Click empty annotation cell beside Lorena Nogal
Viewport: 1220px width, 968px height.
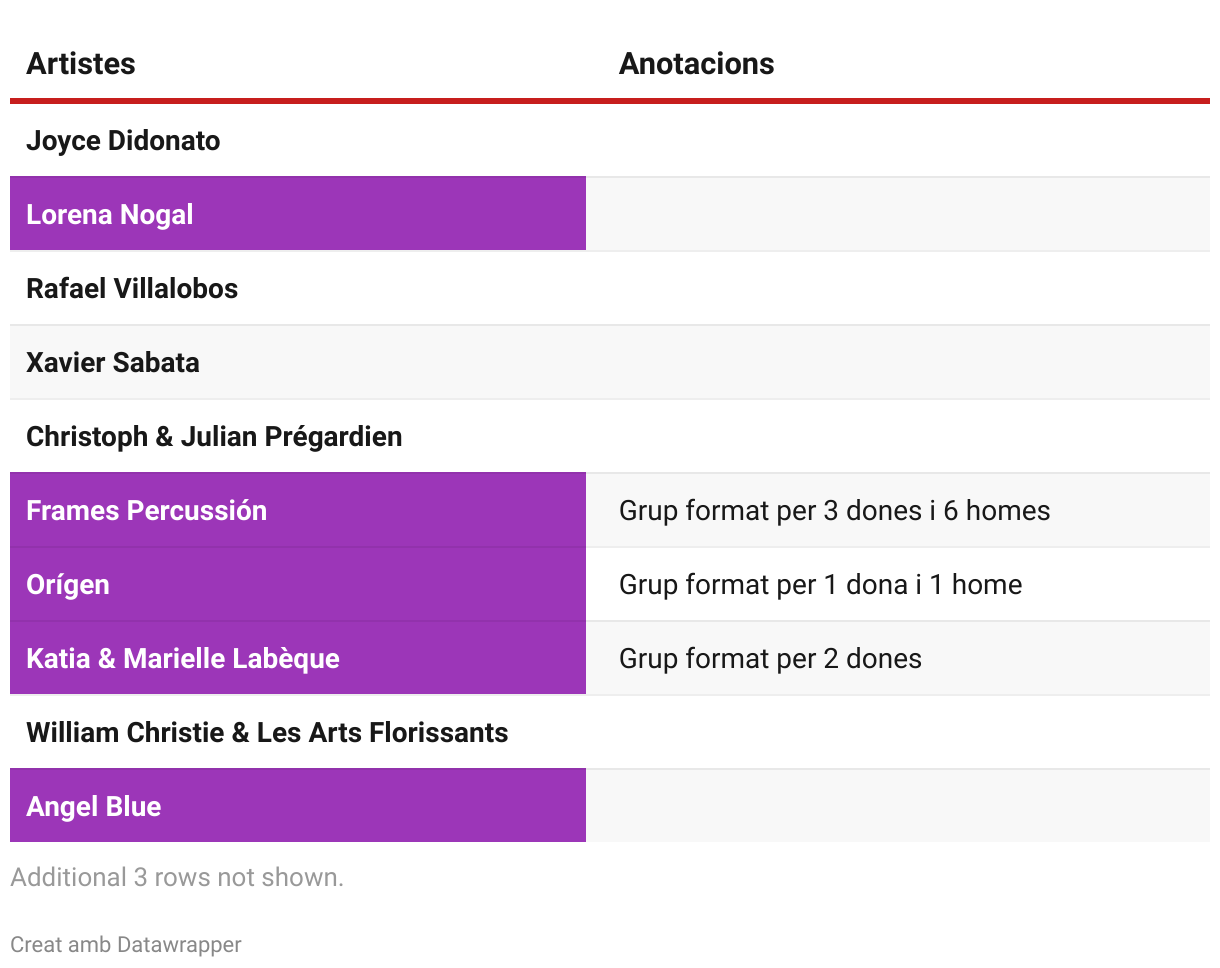coord(897,214)
